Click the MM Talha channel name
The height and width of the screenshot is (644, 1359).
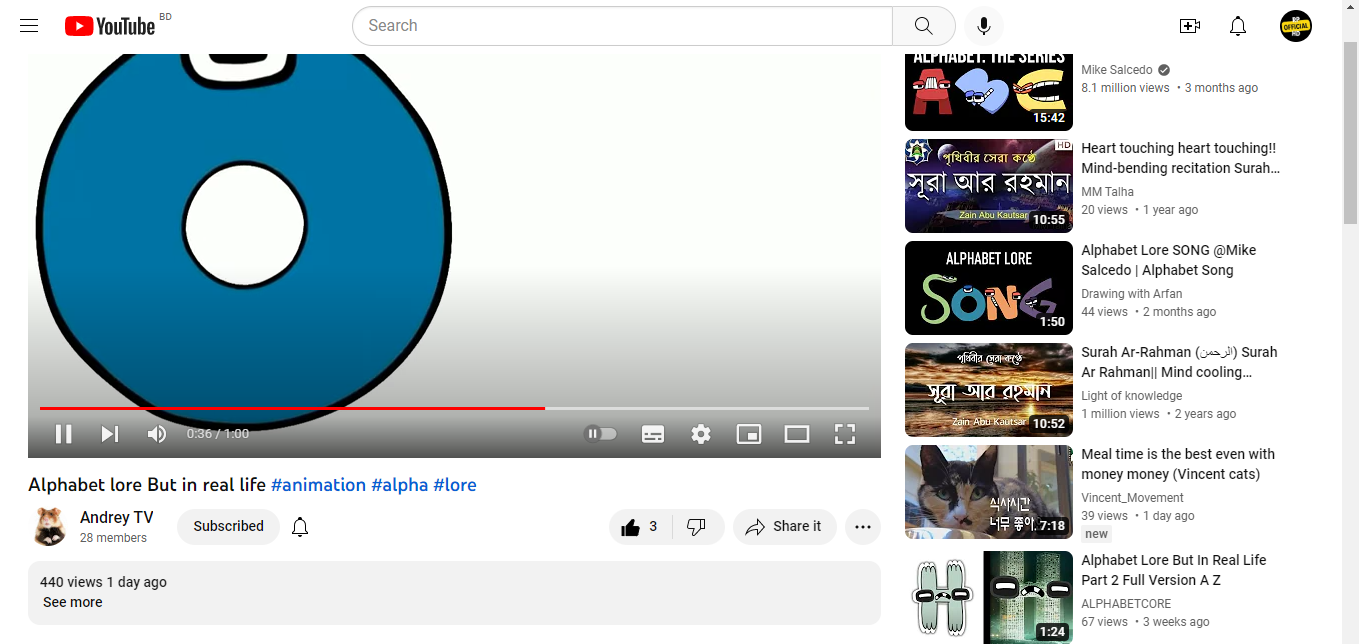coord(1107,192)
